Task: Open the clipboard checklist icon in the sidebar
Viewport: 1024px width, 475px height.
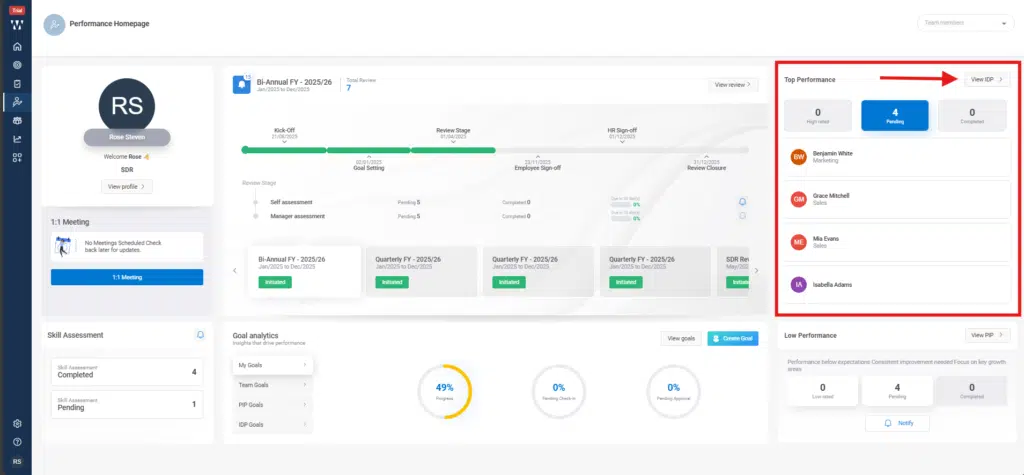Action: [x=18, y=84]
